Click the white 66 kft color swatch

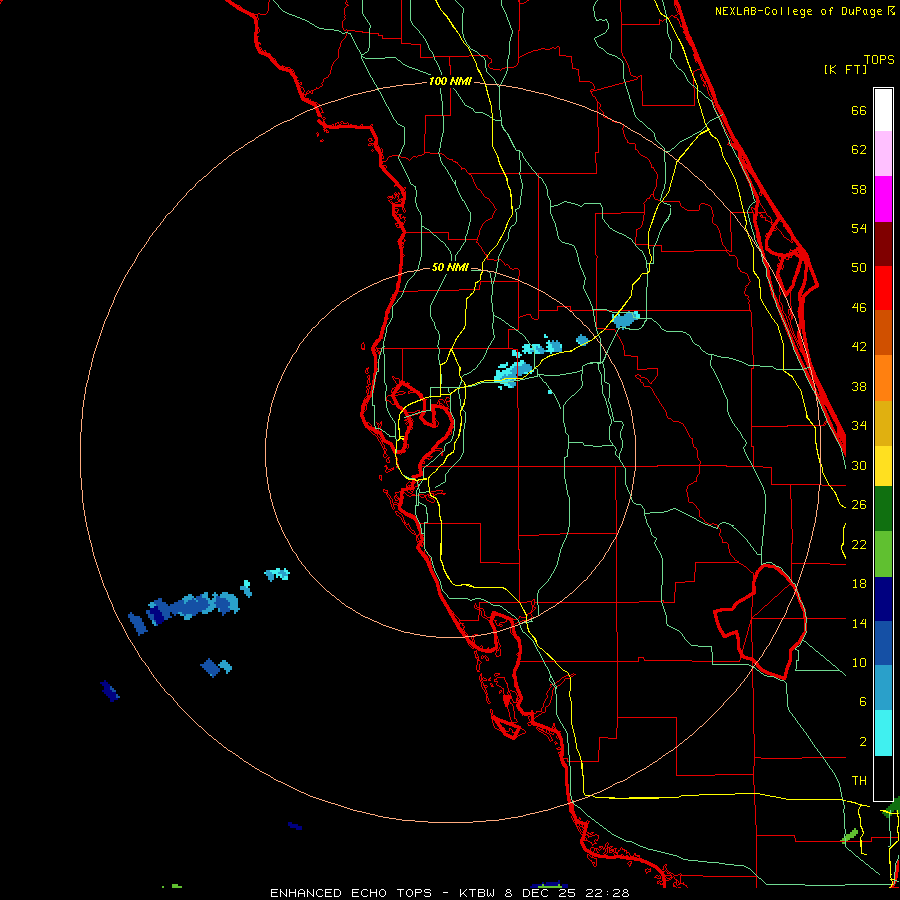click(x=883, y=110)
